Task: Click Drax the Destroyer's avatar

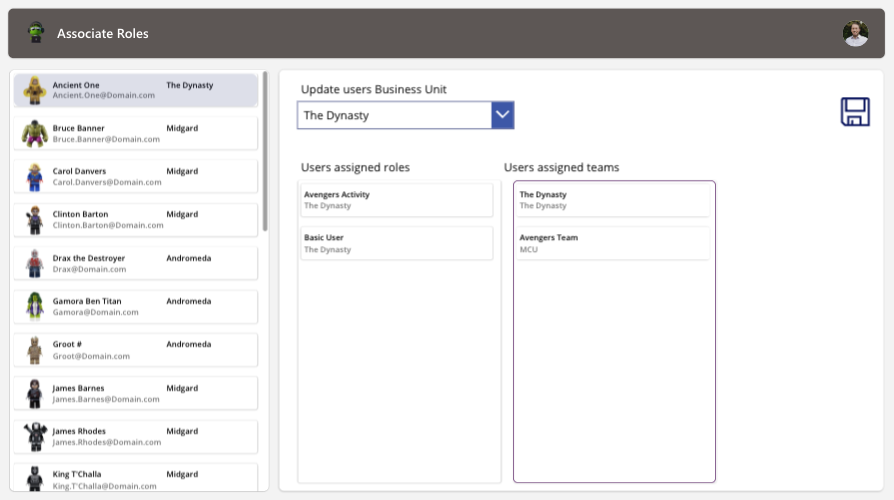Action: coord(35,263)
